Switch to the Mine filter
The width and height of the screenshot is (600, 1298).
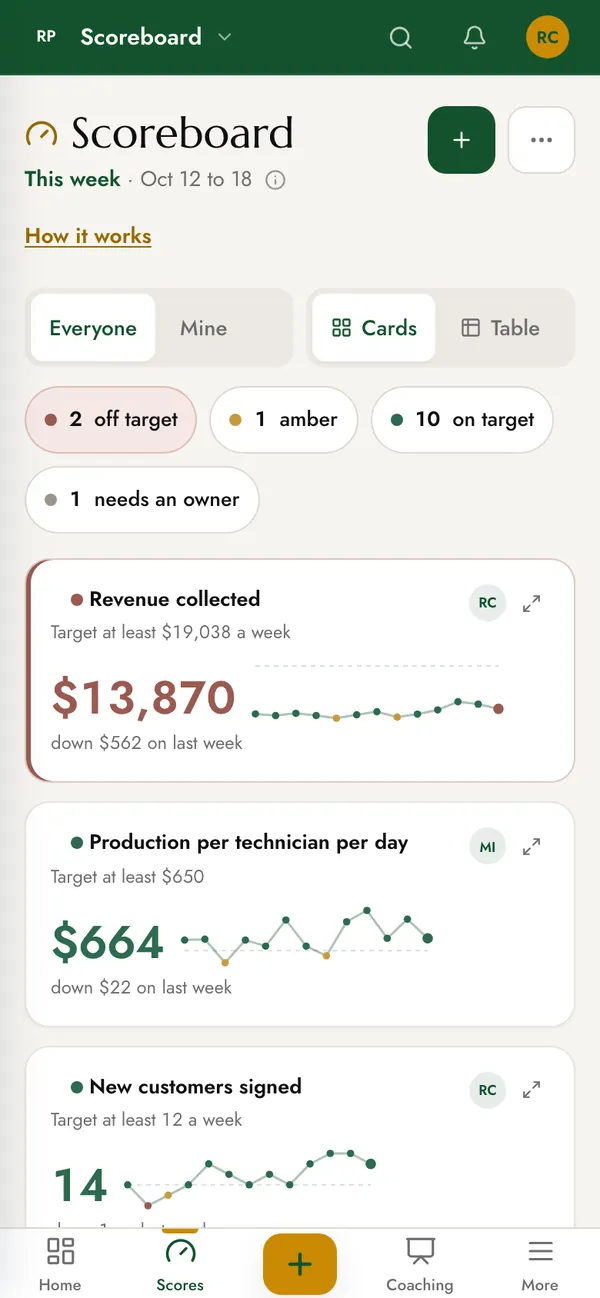pos(204,328)
